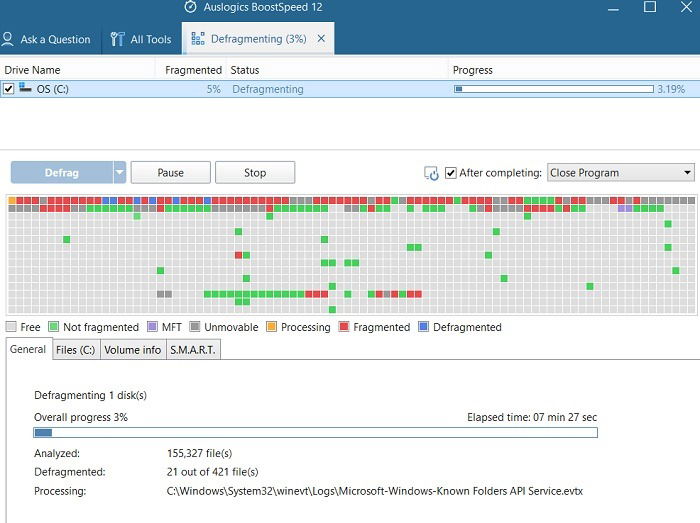This screenshot has width=700, height=523.
Task: Uncheck the OS (C:) drive checkbox
Action: 8,89
